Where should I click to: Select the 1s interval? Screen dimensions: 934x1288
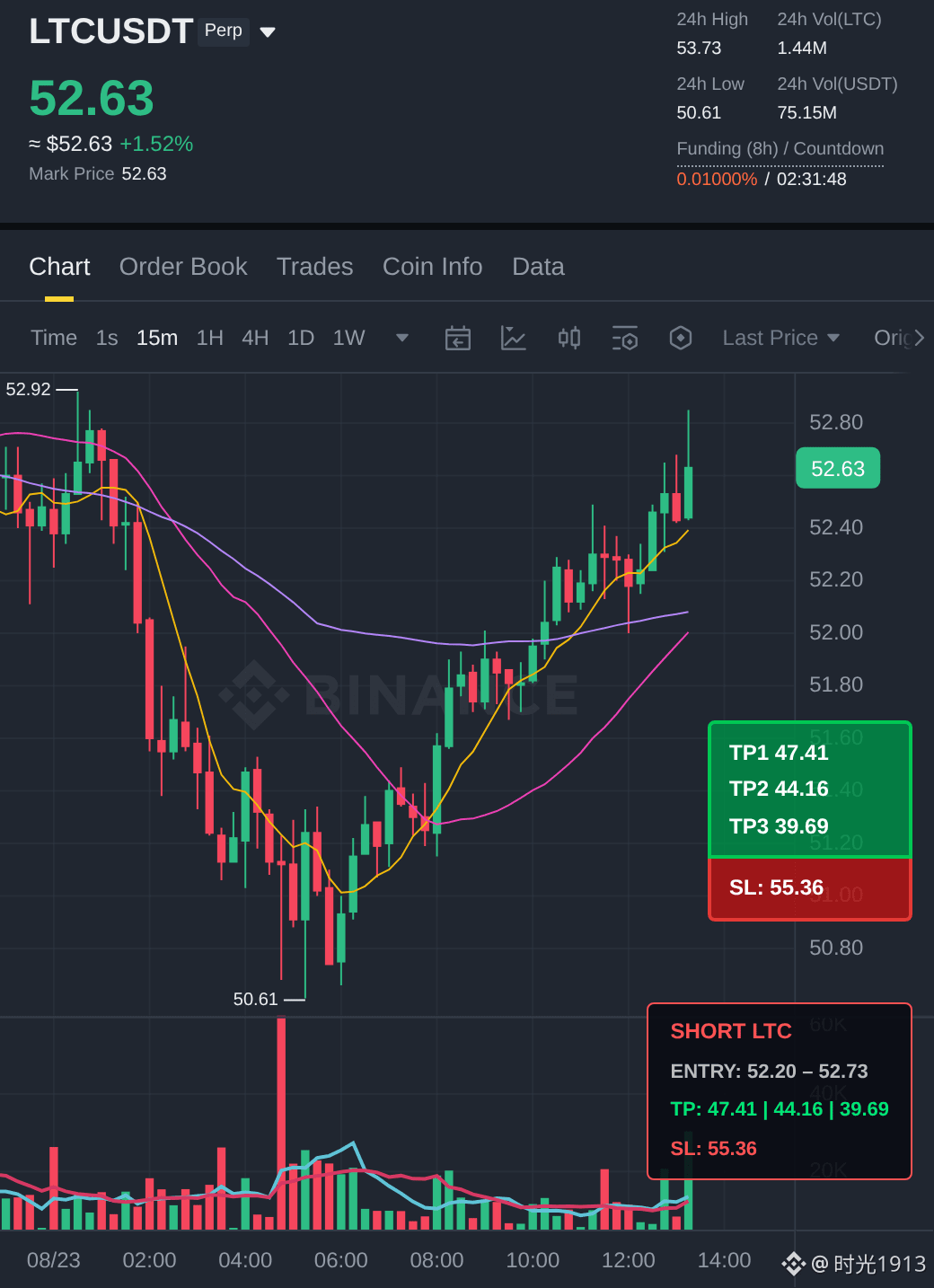click(107, 338)
